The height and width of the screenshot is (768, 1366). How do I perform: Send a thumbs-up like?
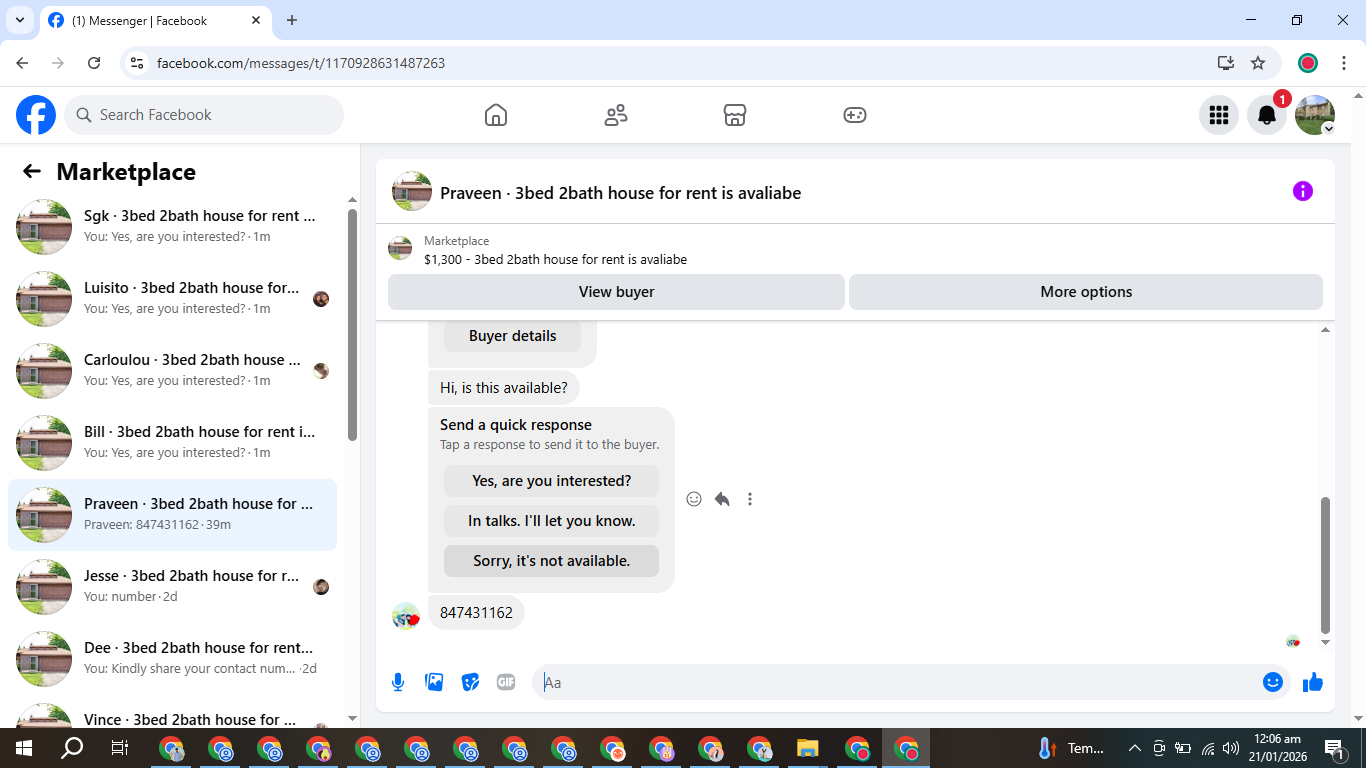[1313, 682]
